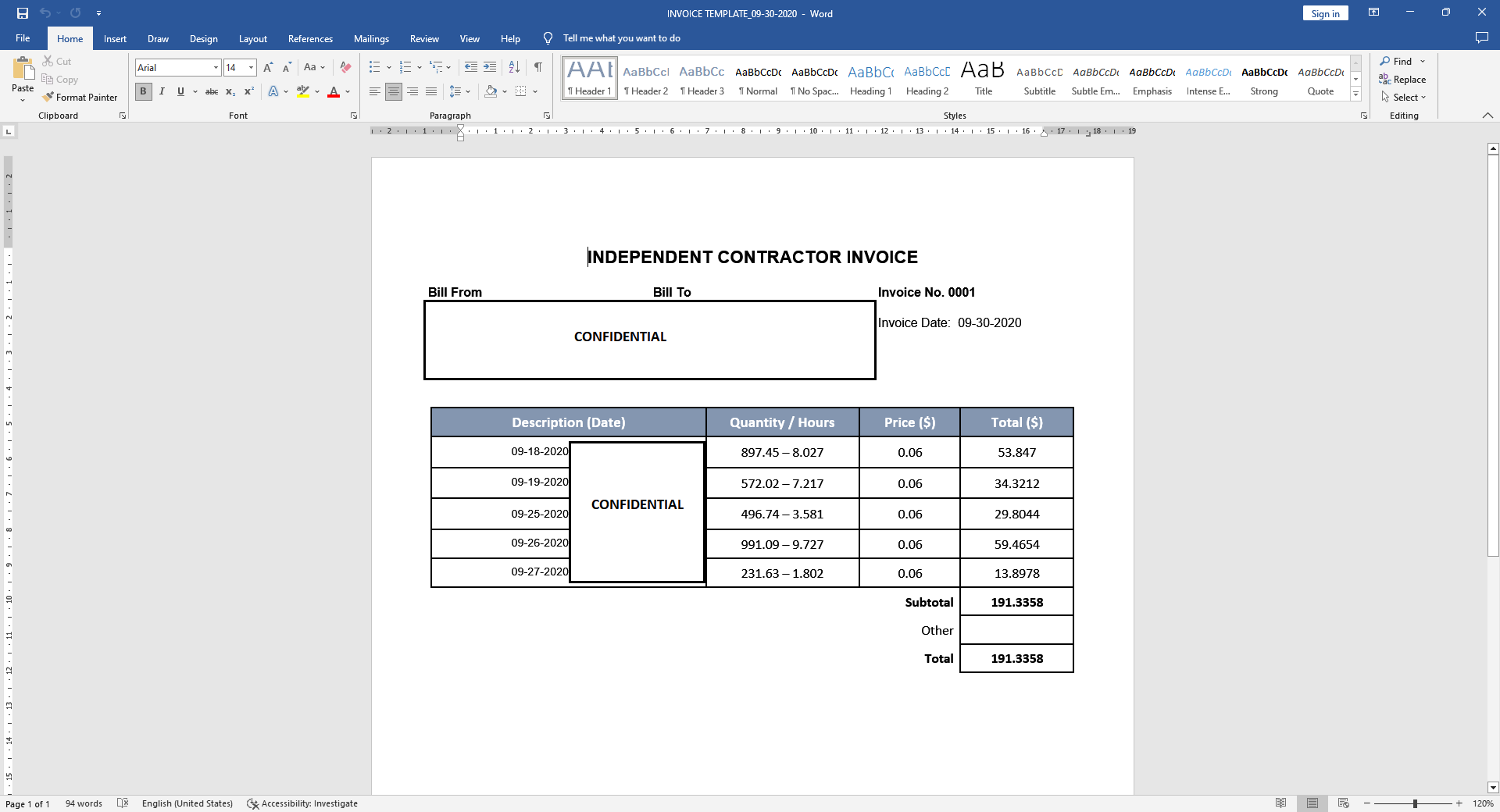Click the Tell me lightbulb icon

(x=548, y=38)
